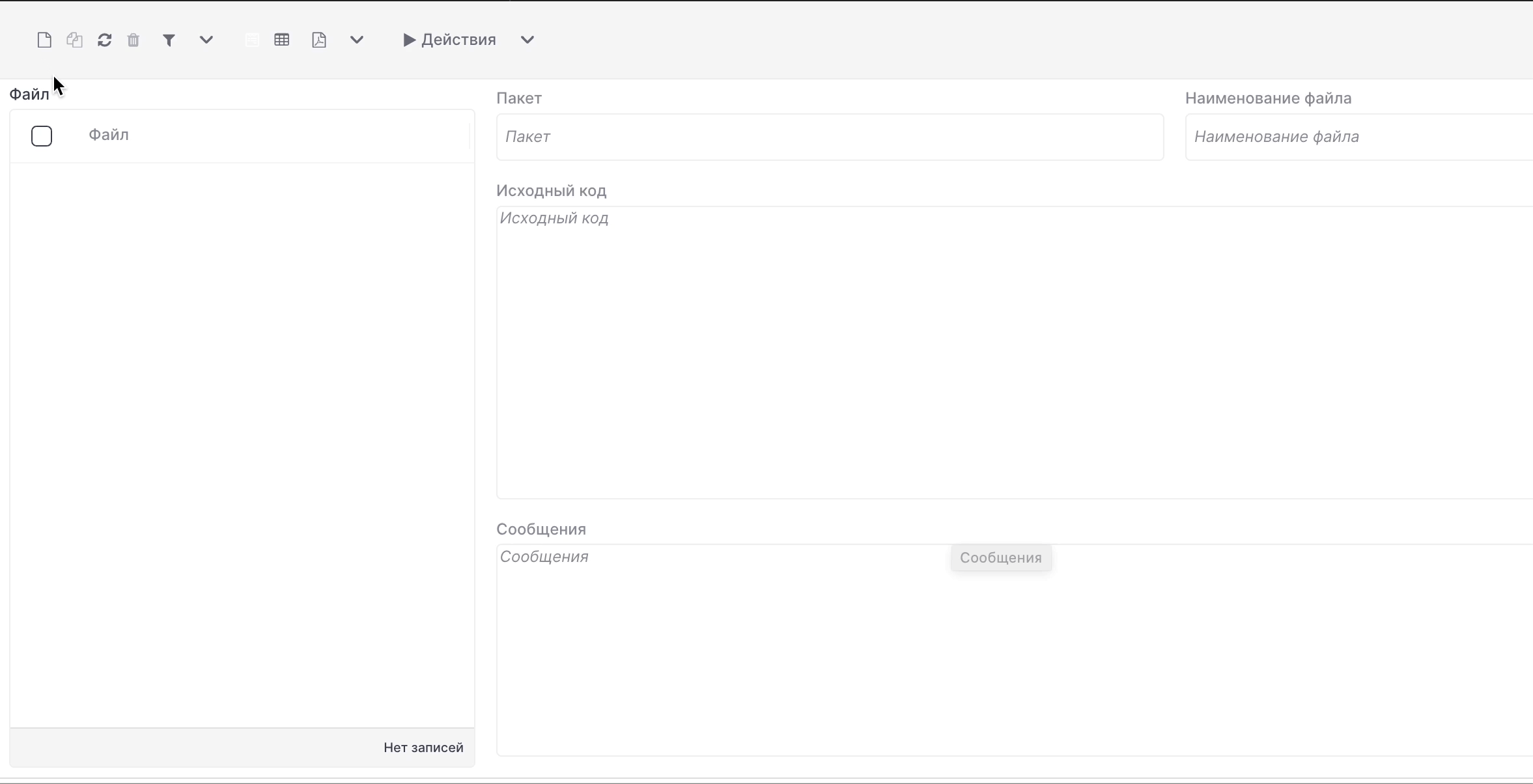Click inside the Сообщения text area

point(1015,650)
